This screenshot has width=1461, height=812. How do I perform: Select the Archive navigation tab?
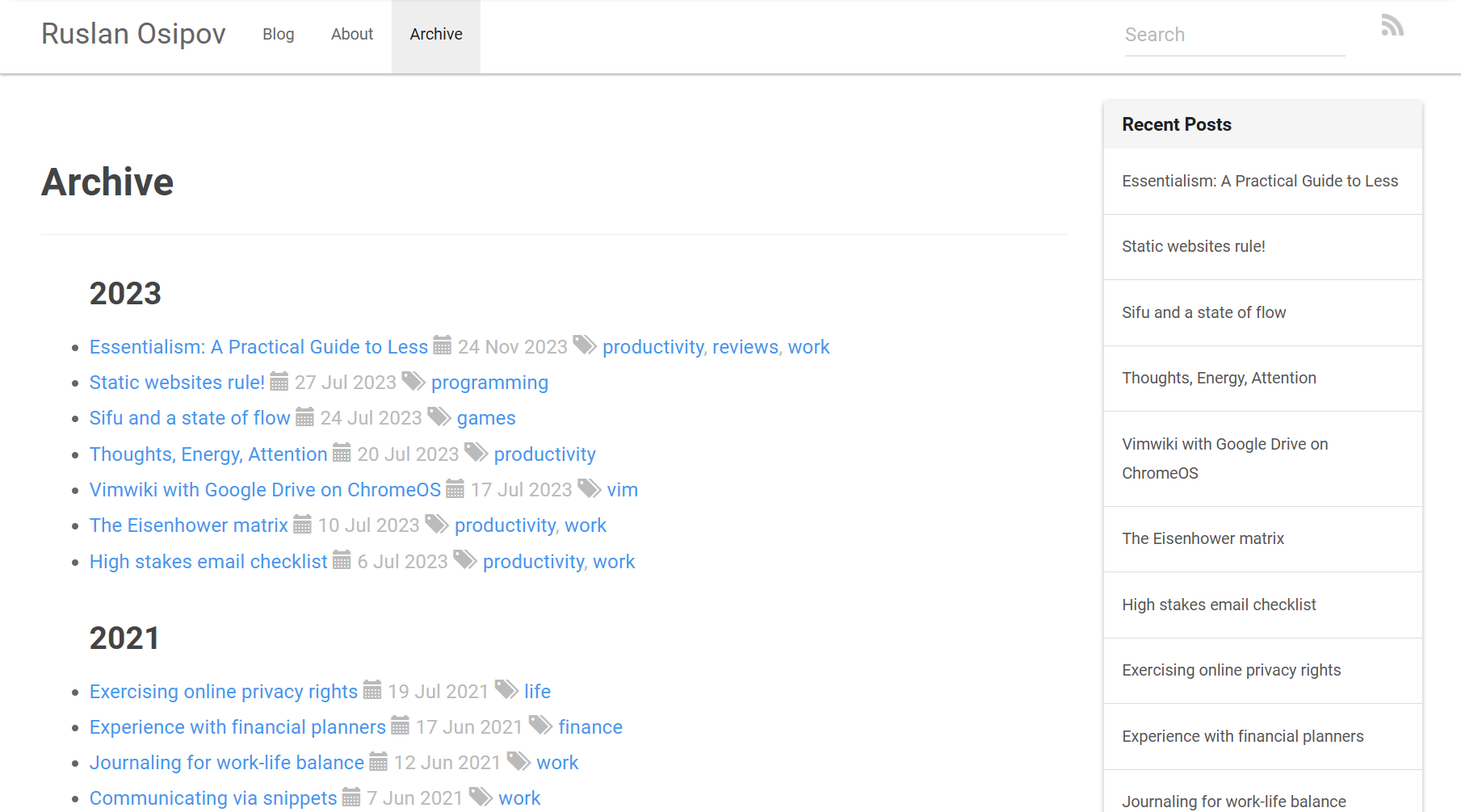click(435, 35)
